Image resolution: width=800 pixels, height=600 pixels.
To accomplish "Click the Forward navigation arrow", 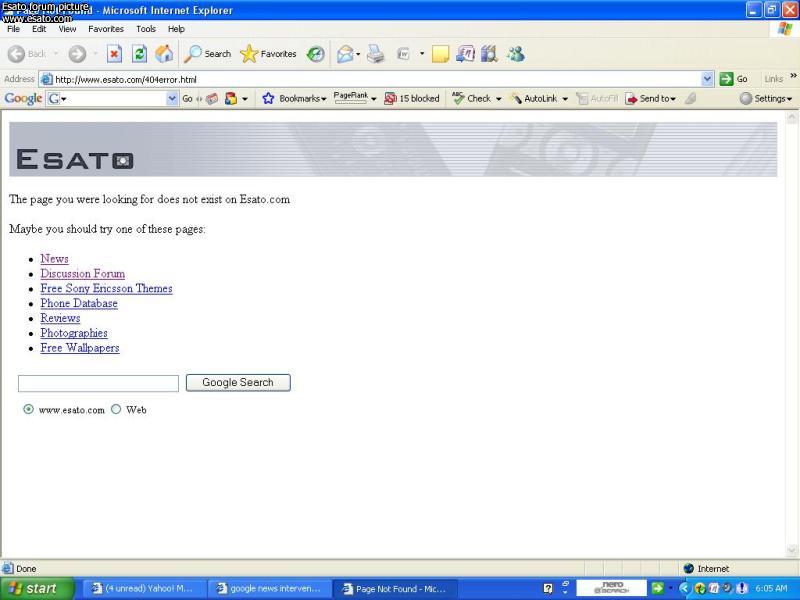I will click(77, 54).
